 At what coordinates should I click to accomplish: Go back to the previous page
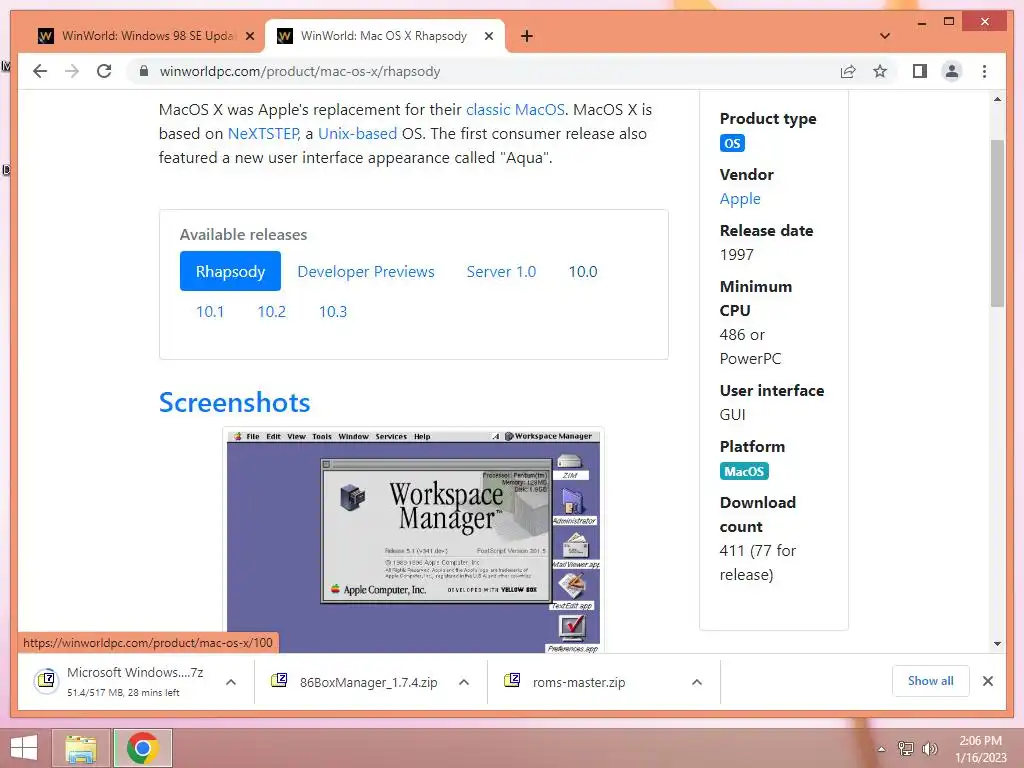pyautogui.click(x=40, y=71)
